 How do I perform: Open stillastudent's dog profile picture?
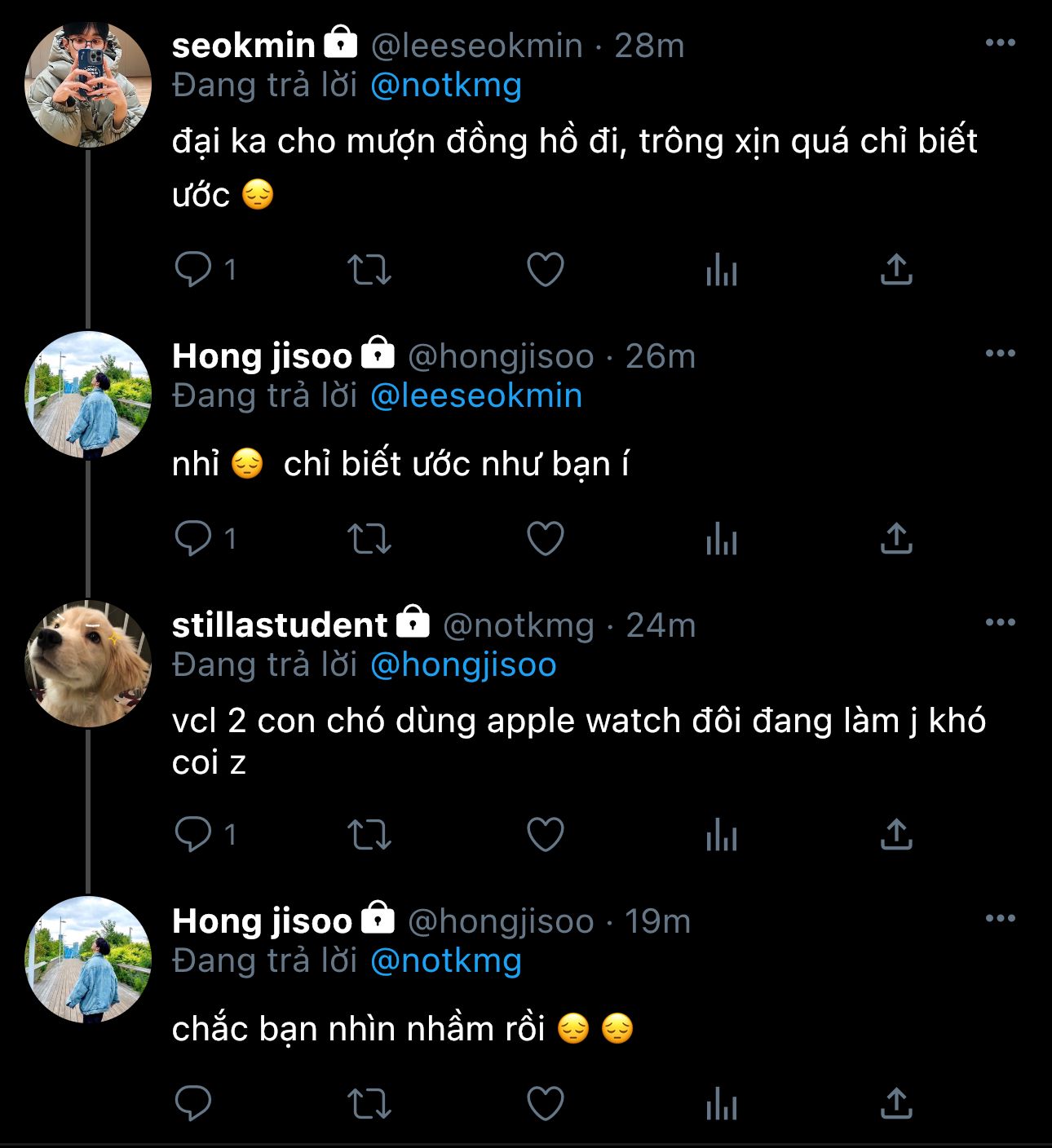pyautogui.click(x=88, y=664)
